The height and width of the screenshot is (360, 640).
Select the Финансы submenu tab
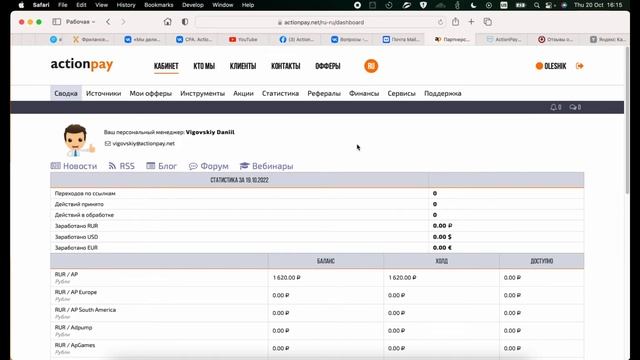click(364, 93)
